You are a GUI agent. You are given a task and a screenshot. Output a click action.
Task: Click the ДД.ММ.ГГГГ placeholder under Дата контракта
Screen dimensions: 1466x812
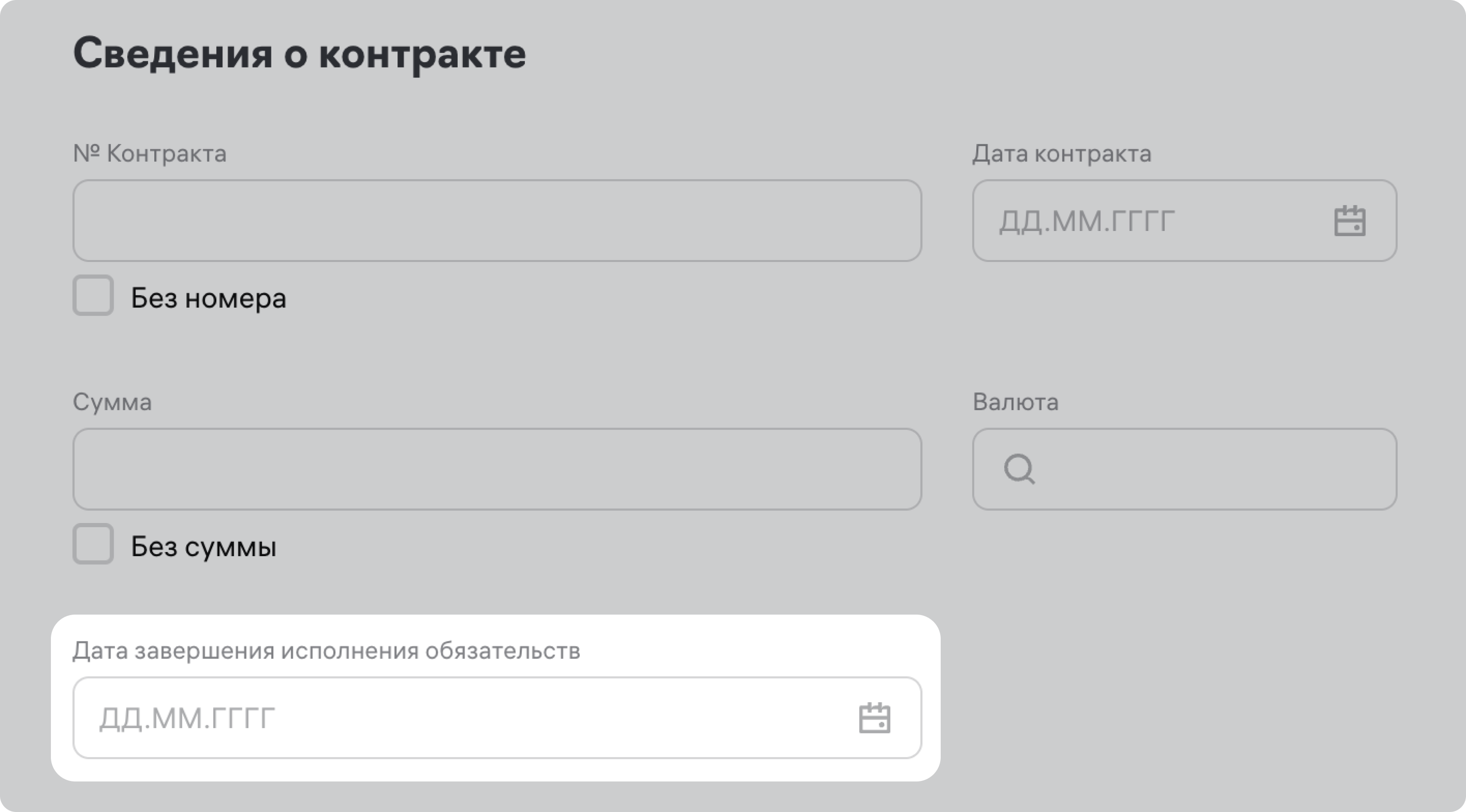click(1087, 221)
